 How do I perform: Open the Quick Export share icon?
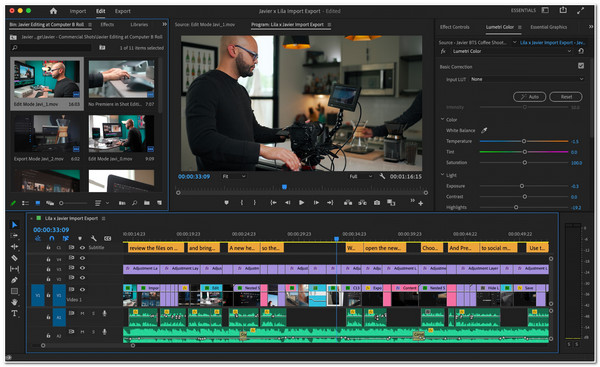click(x=563, y=10)
